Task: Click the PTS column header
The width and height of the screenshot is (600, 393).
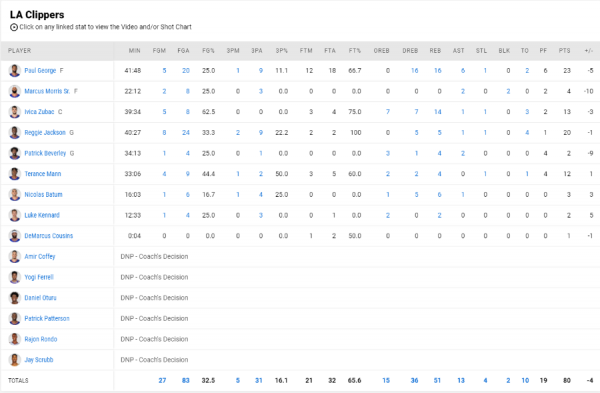Action: (x=564, y=51)
